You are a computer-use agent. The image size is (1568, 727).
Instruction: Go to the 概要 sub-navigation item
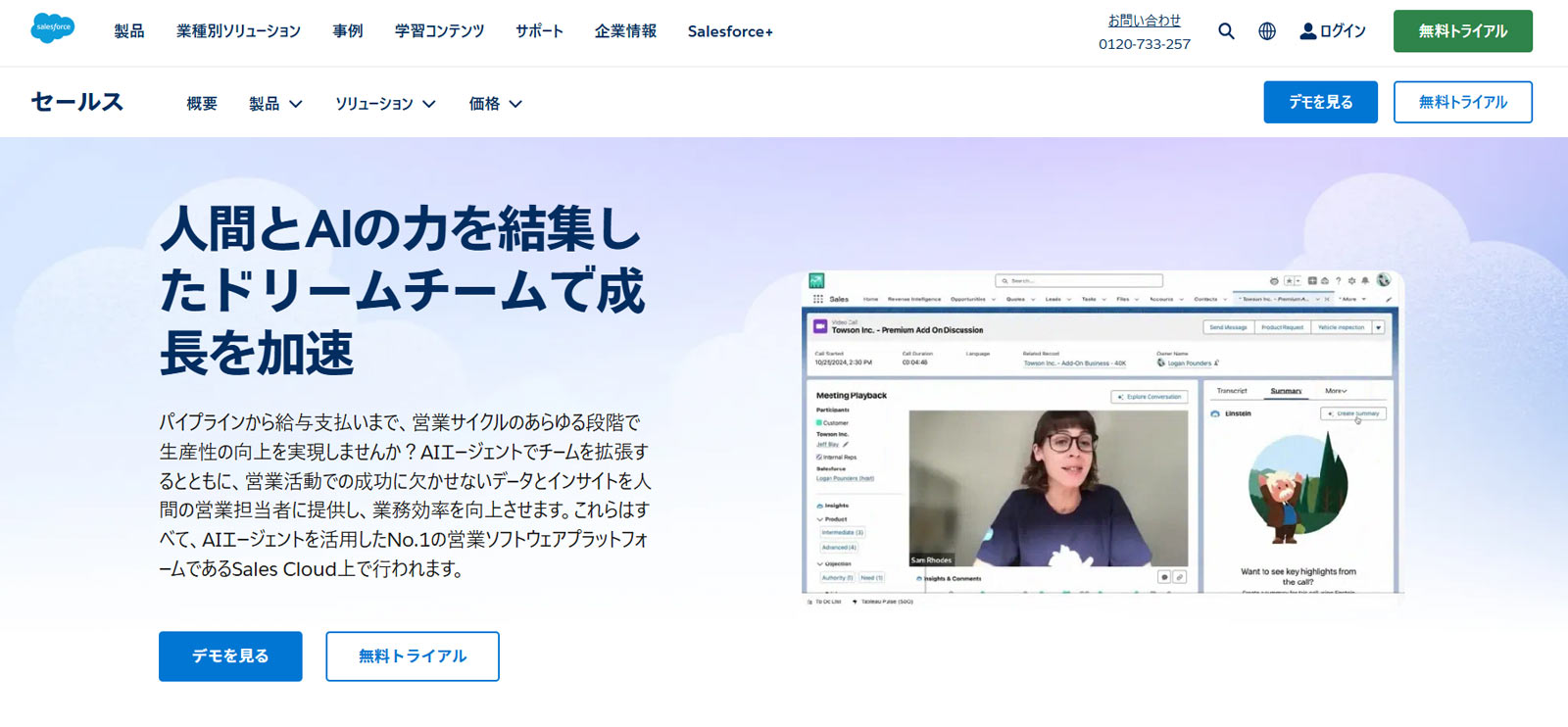coord(202,104)
